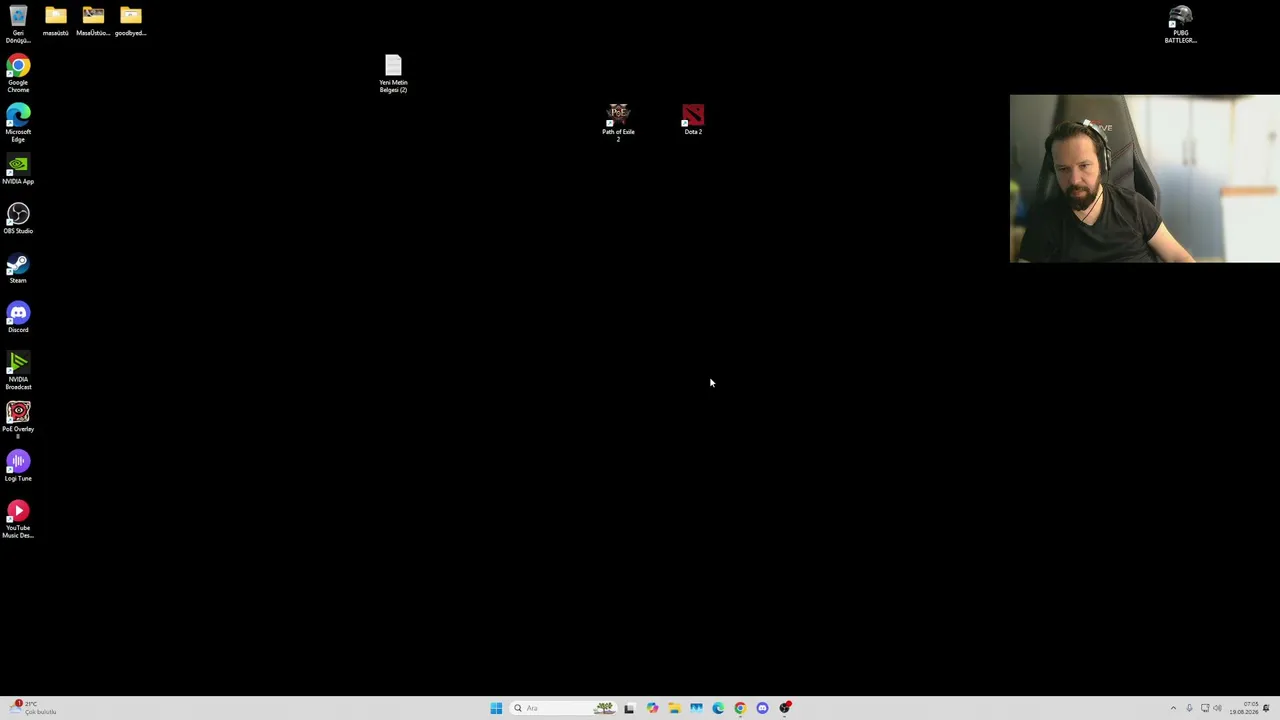Screen dimensions: 1280x720
Task: Open the Windows Start menu
Action: click(496, 708)
